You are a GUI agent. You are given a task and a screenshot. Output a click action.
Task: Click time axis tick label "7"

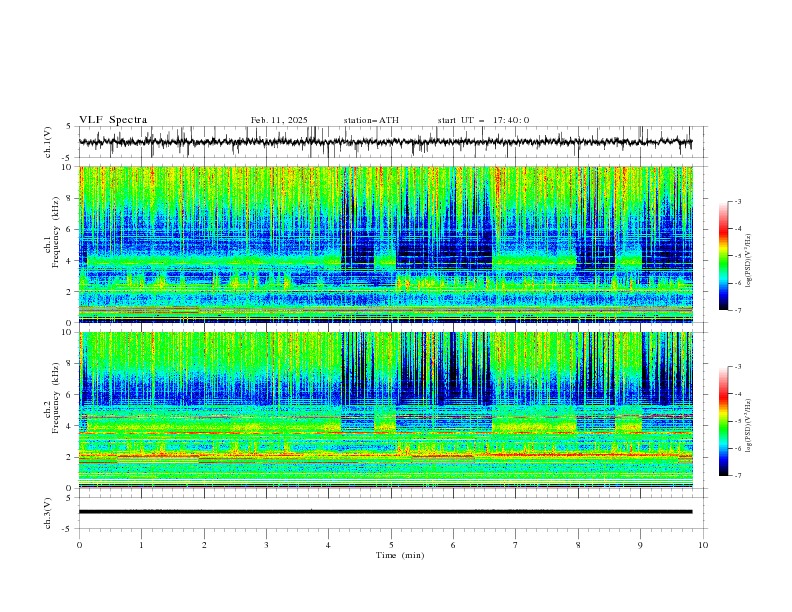pos(516,545)
